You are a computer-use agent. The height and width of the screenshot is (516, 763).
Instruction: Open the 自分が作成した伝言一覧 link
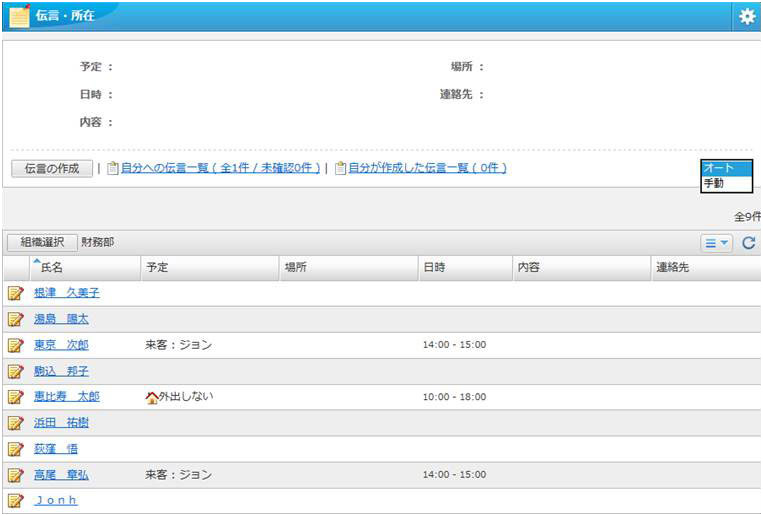[x=427, y=168]
